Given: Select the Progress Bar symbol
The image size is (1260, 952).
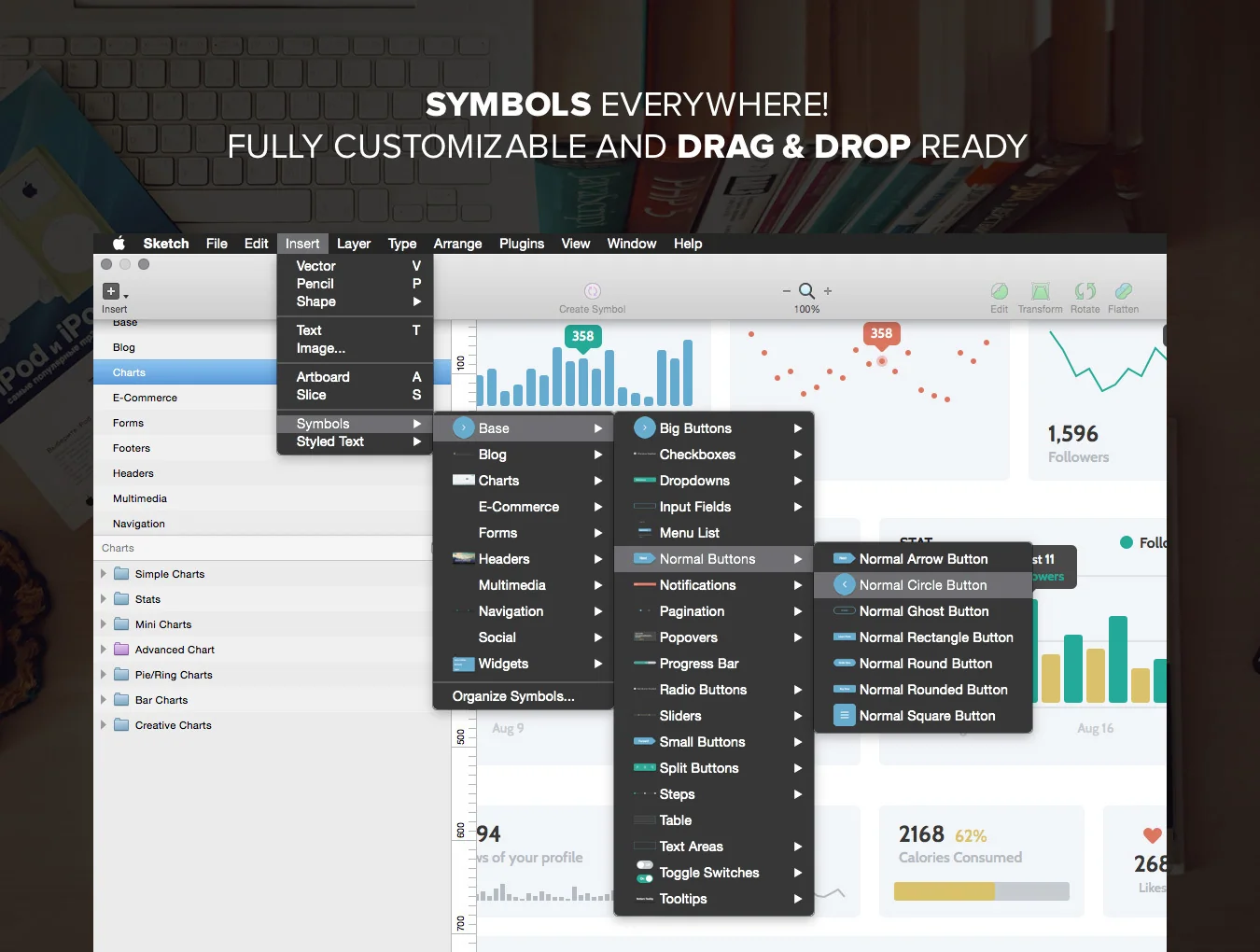Looking at the screenshot, I should coord(714,664).
